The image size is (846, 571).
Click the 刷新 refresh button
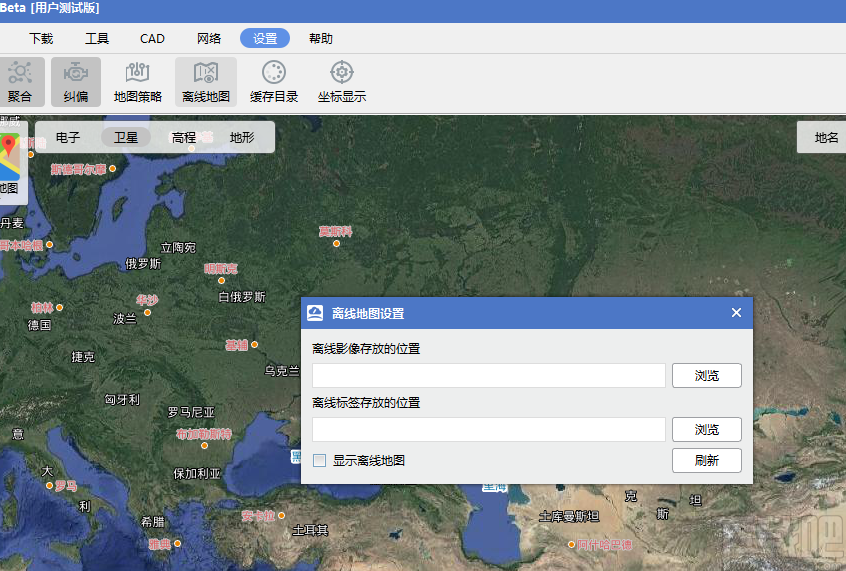706,460
